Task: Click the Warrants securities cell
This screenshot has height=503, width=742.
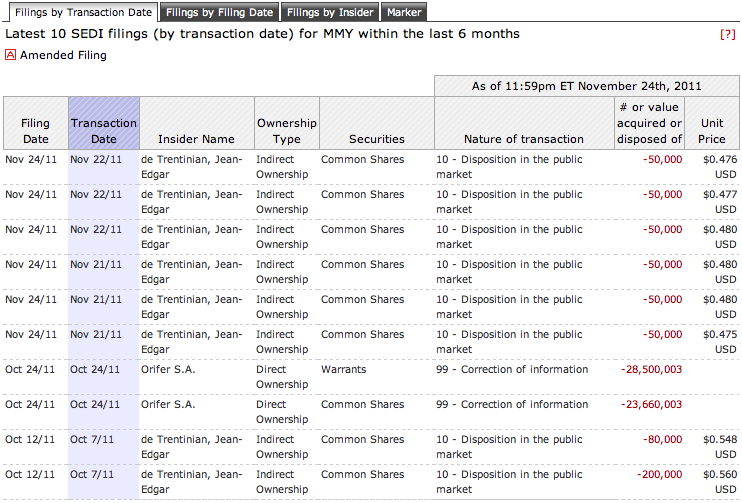Action: [x=343, y=369]
